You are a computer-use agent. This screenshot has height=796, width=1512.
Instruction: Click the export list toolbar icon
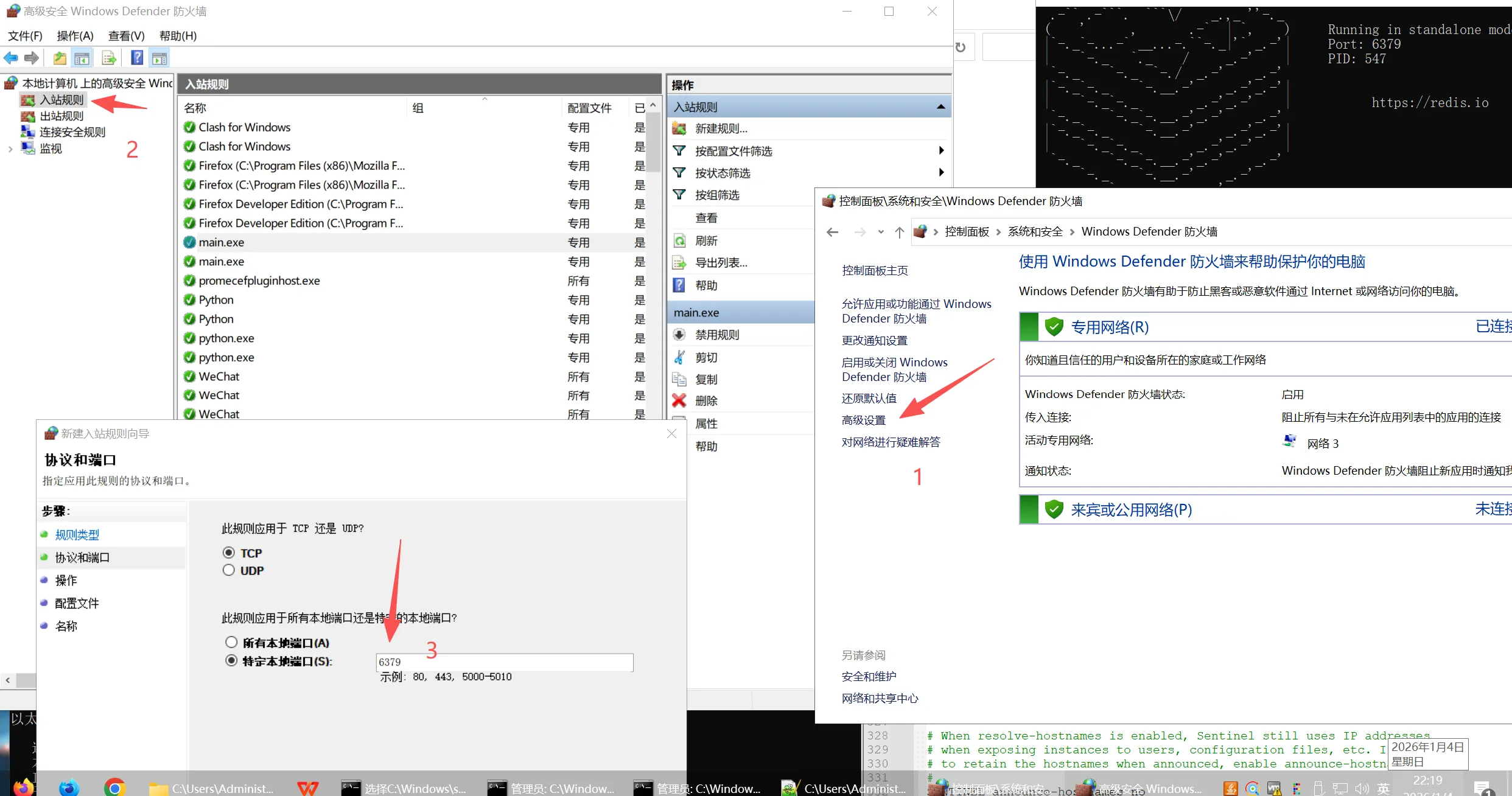[109, 58]
